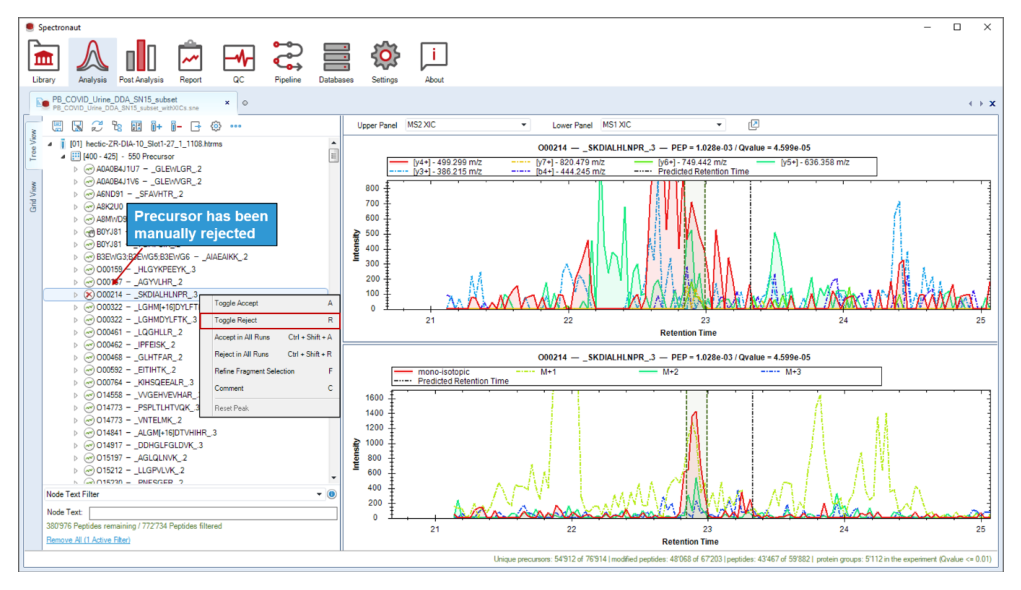The height and width of the screenshot is (590, 1021).
Task: Click the column layout toolbar icon
Action: pyautogui.click(x=136, y=126)
